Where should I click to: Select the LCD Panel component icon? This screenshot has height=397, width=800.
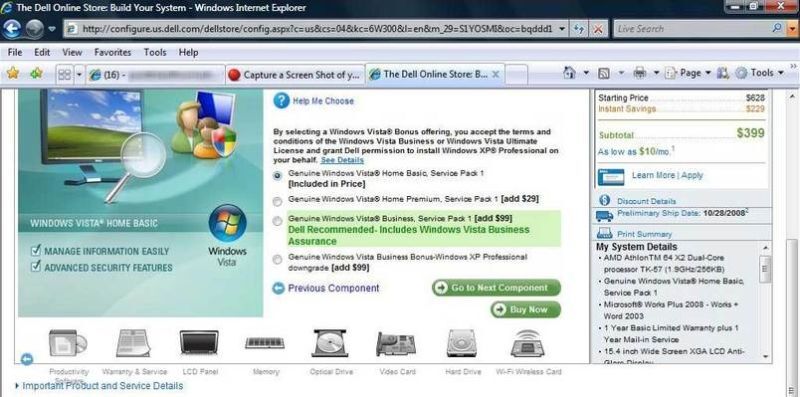pyautogui.click(x=199, y=343)
